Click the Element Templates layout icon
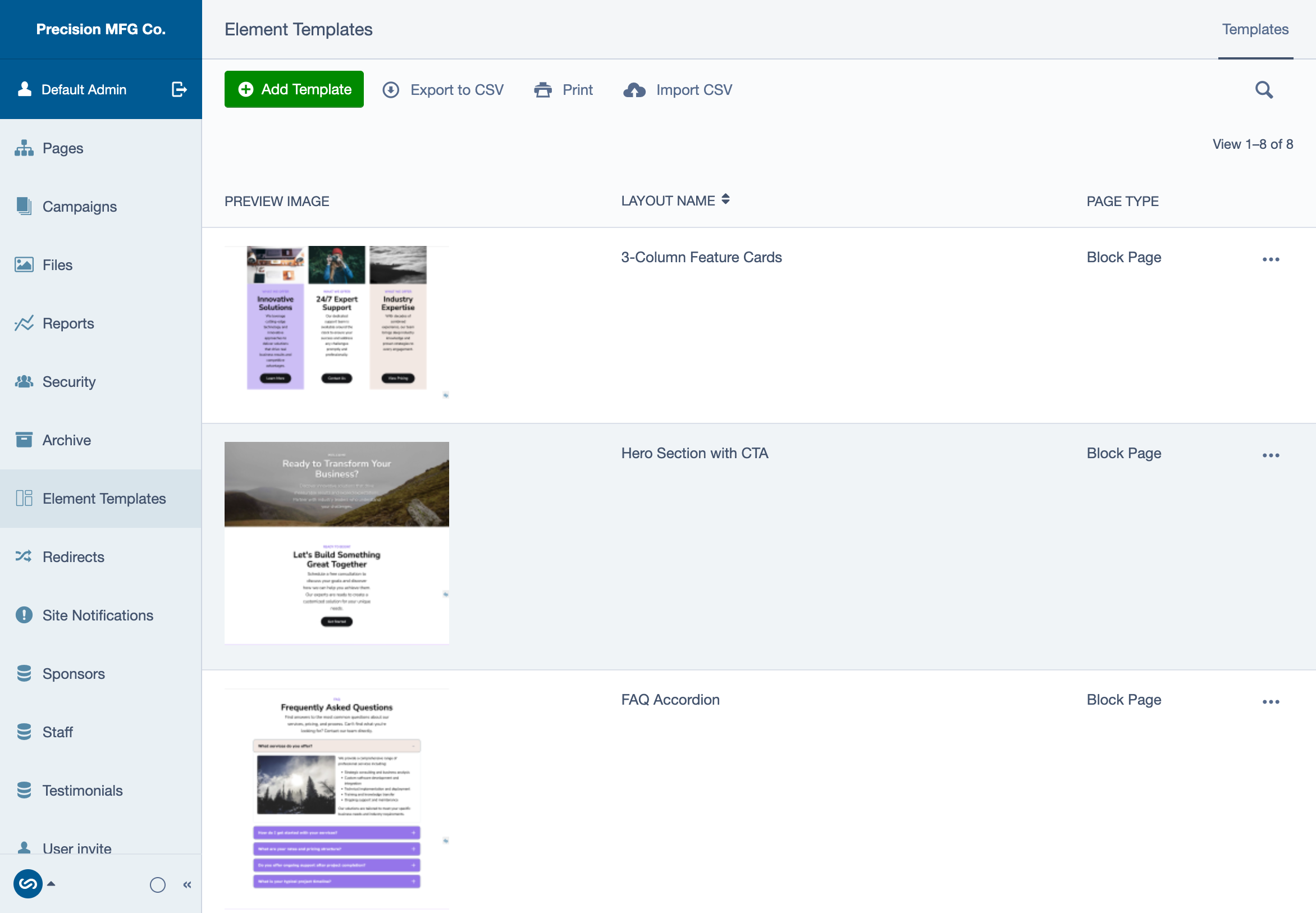 pyautogui.click(x=24, y=498)
